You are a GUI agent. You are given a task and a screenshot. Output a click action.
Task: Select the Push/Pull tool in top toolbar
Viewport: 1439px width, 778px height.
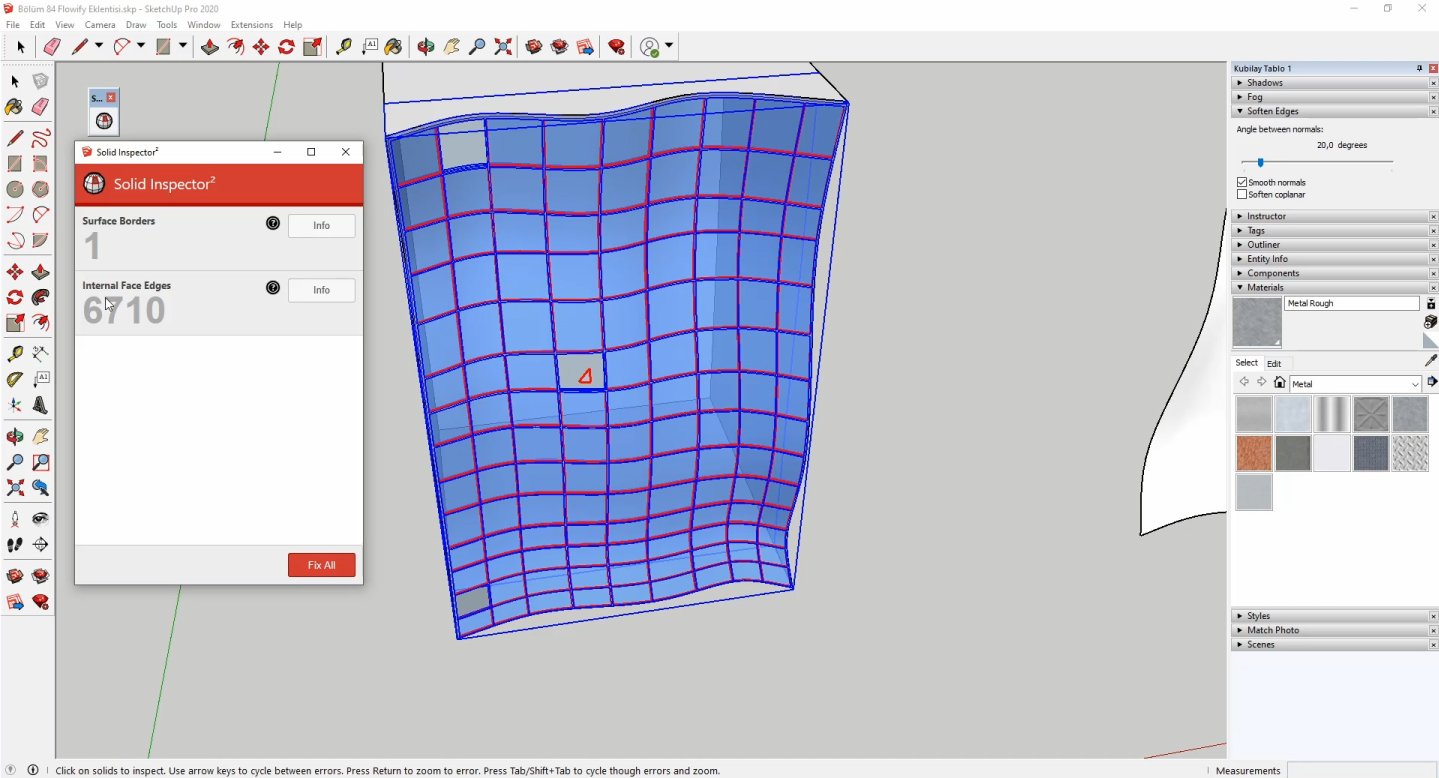click(x=209, y=47)
